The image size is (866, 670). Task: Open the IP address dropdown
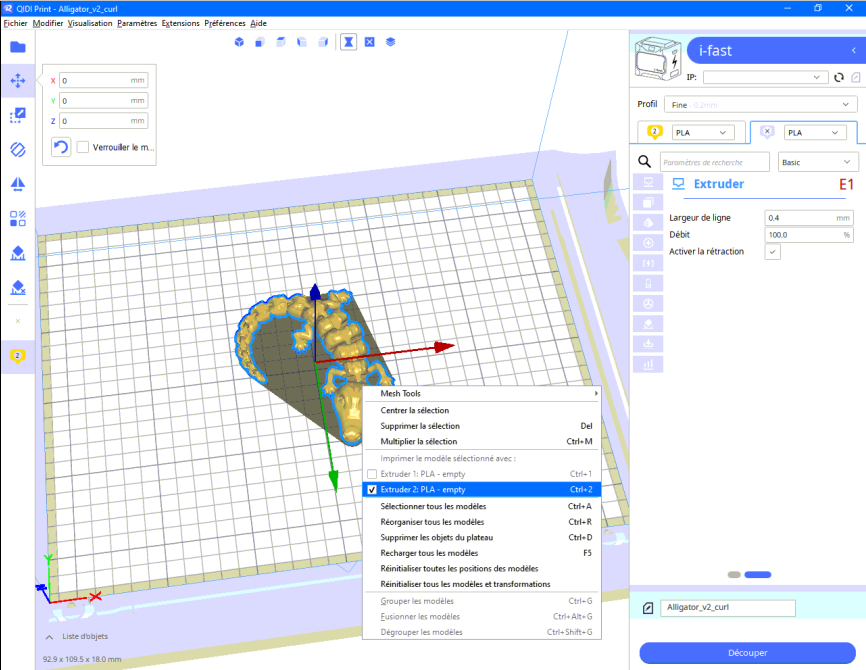pos(765,77)
